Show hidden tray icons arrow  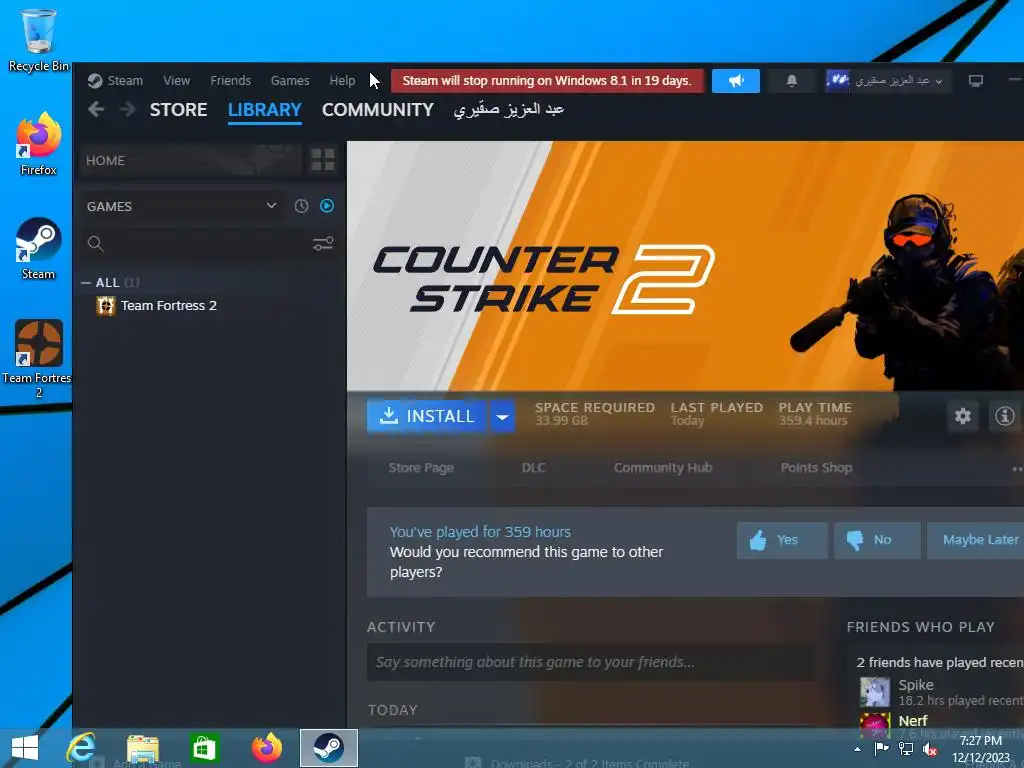857,749
